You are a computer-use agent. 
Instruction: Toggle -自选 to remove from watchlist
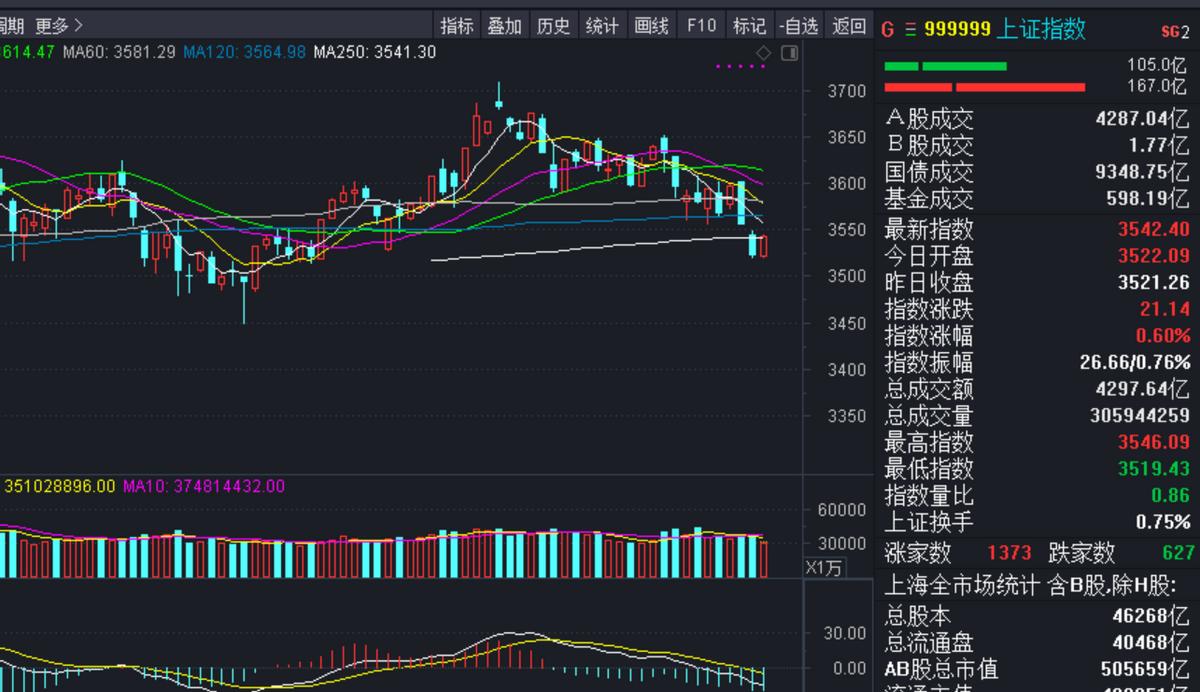tap(799, 26)
